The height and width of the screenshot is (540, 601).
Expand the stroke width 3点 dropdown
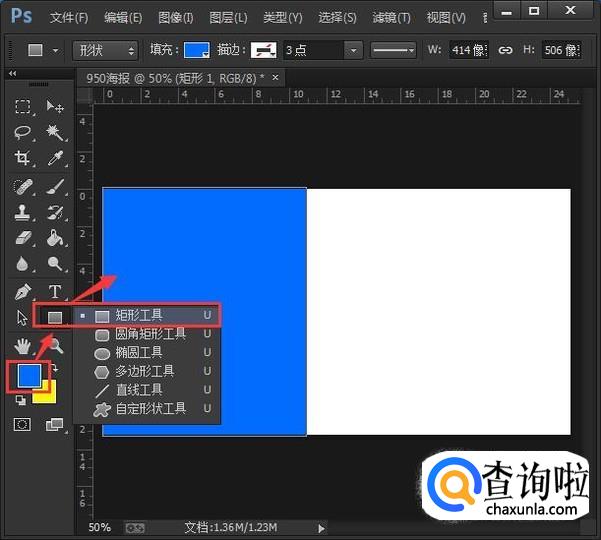point(353,50)
